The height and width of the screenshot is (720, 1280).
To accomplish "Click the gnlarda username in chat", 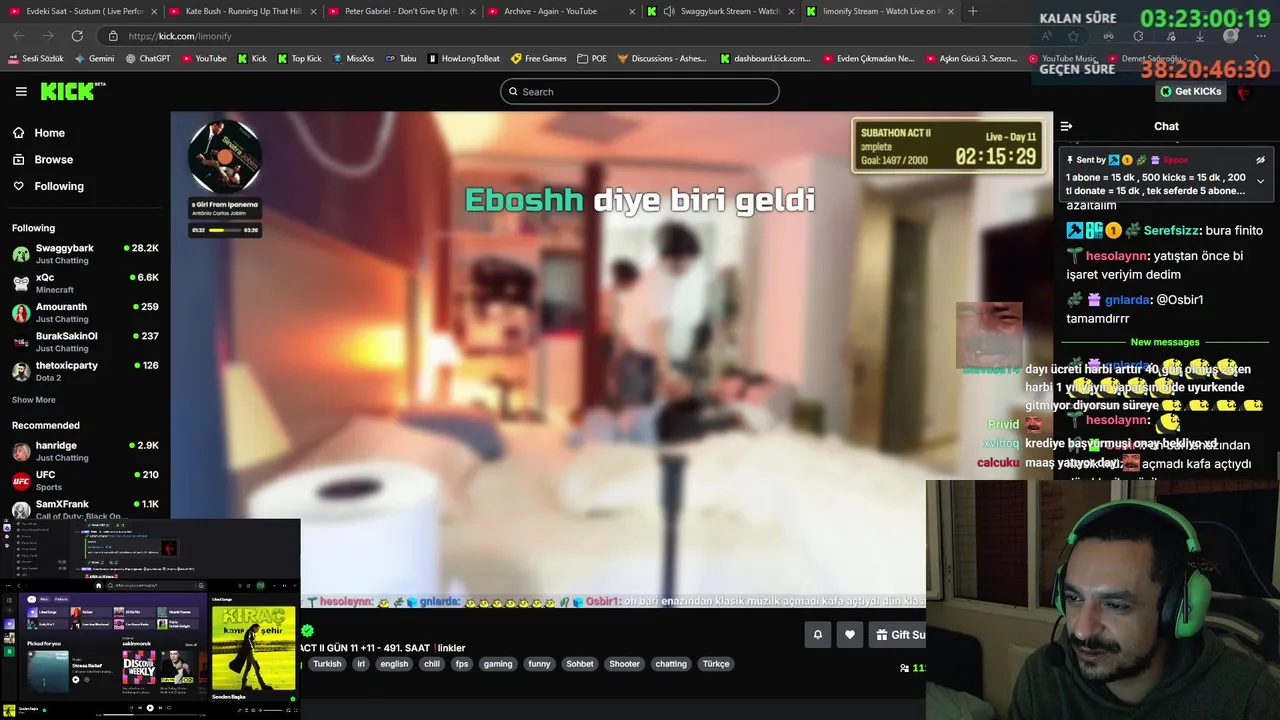I will (x=1128, y=300).
